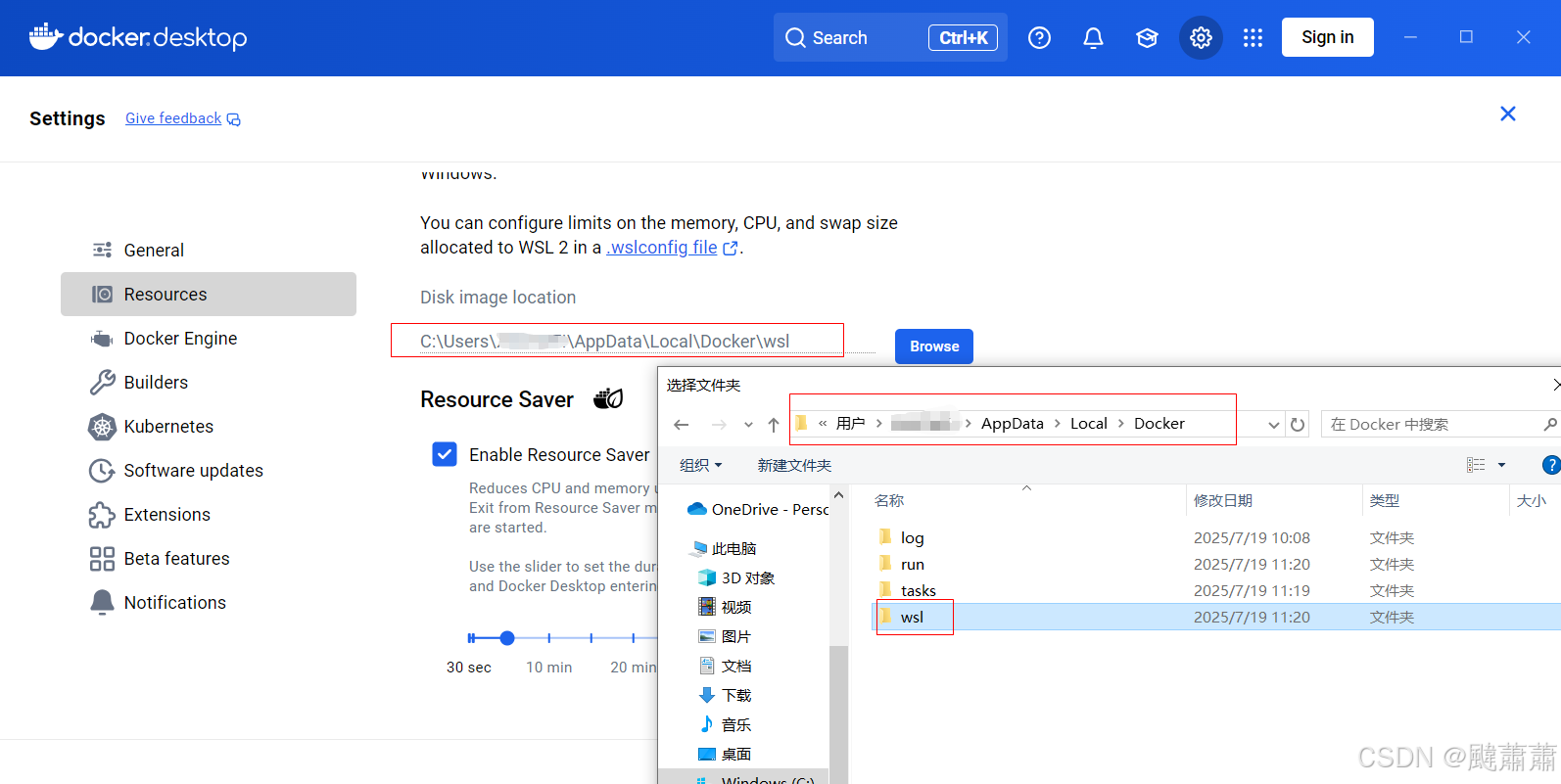Click the Docker Desktop whale logo
This screenshot has height=784, width=1561.
[x=46, y=37]
